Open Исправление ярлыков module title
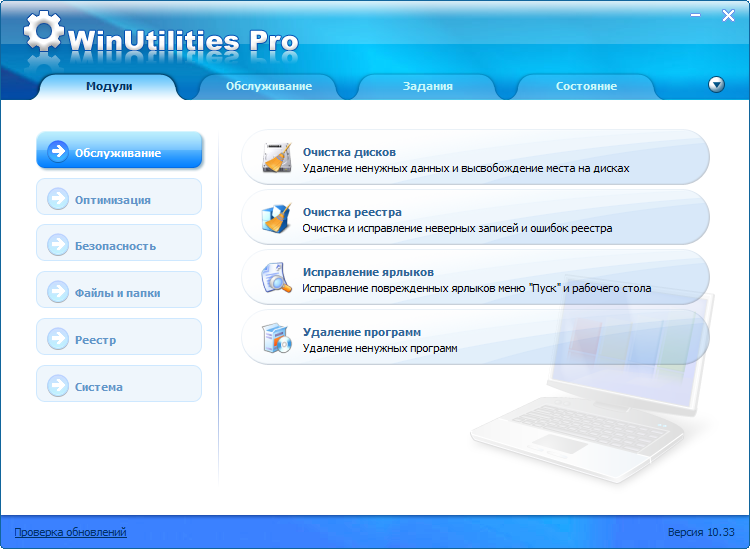 tap(368, 272)
